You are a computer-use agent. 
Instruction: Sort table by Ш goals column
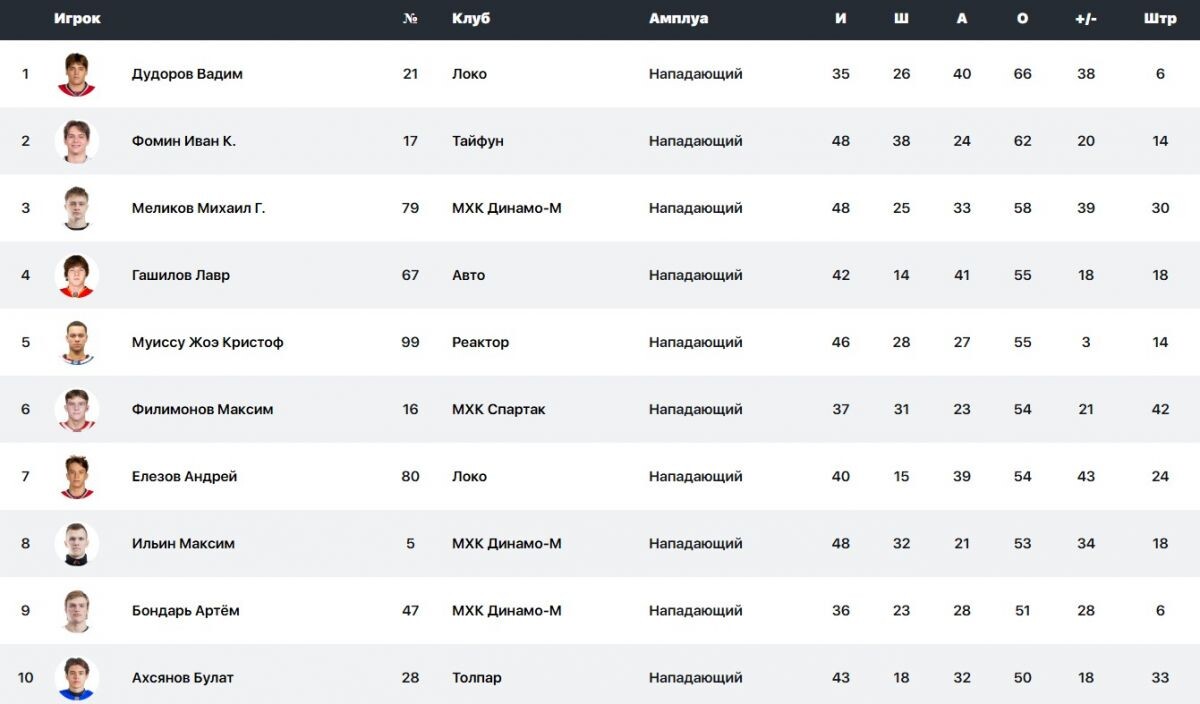901,19
